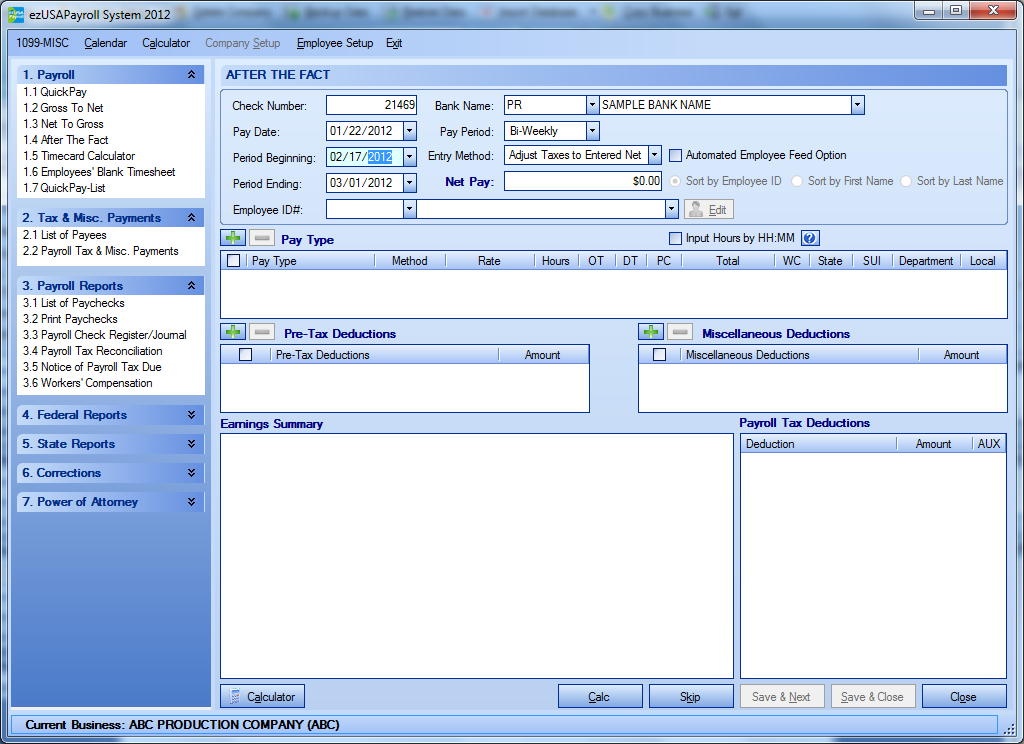
Task: Add a new Pre-Tax Deduction with plus icon
Action: 233,332
